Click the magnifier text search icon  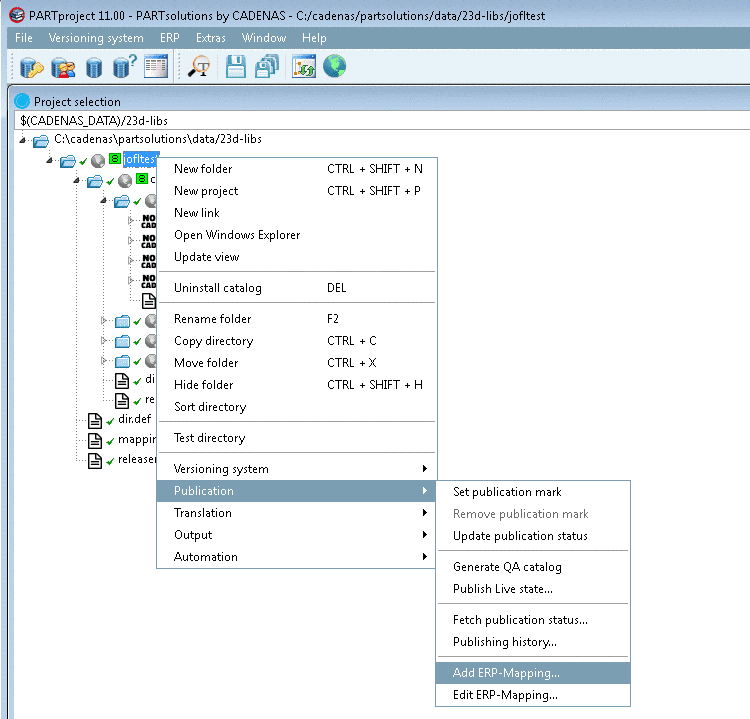[198, 67]
